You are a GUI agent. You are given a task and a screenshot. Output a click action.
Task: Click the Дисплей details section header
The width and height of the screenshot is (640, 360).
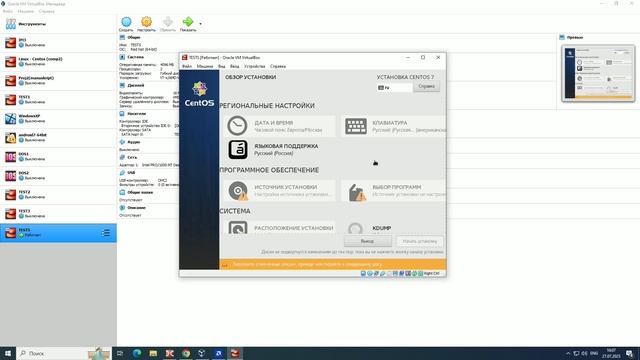point(136,85)
